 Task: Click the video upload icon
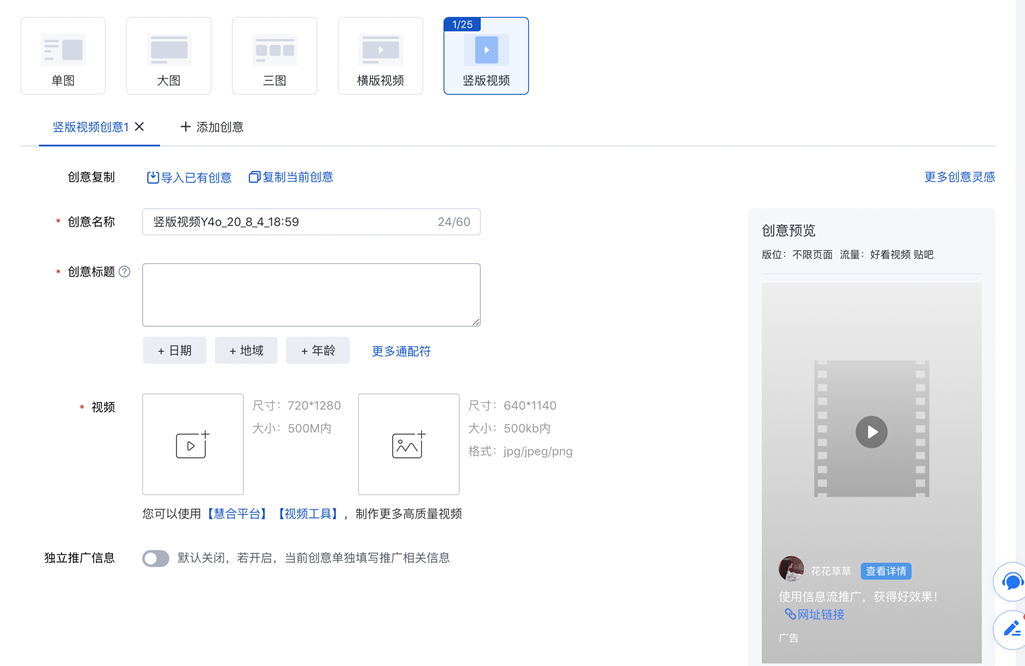point(192,444)
